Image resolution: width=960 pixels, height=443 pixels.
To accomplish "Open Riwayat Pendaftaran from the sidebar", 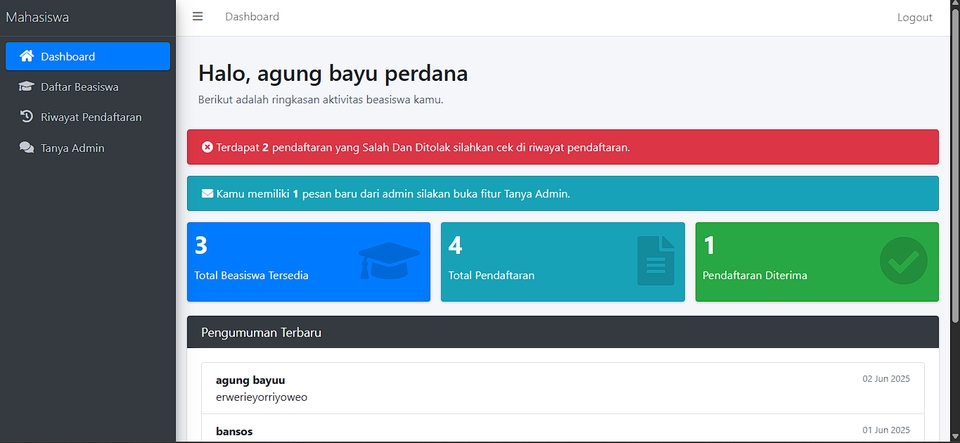I will (x=90, y=117).
